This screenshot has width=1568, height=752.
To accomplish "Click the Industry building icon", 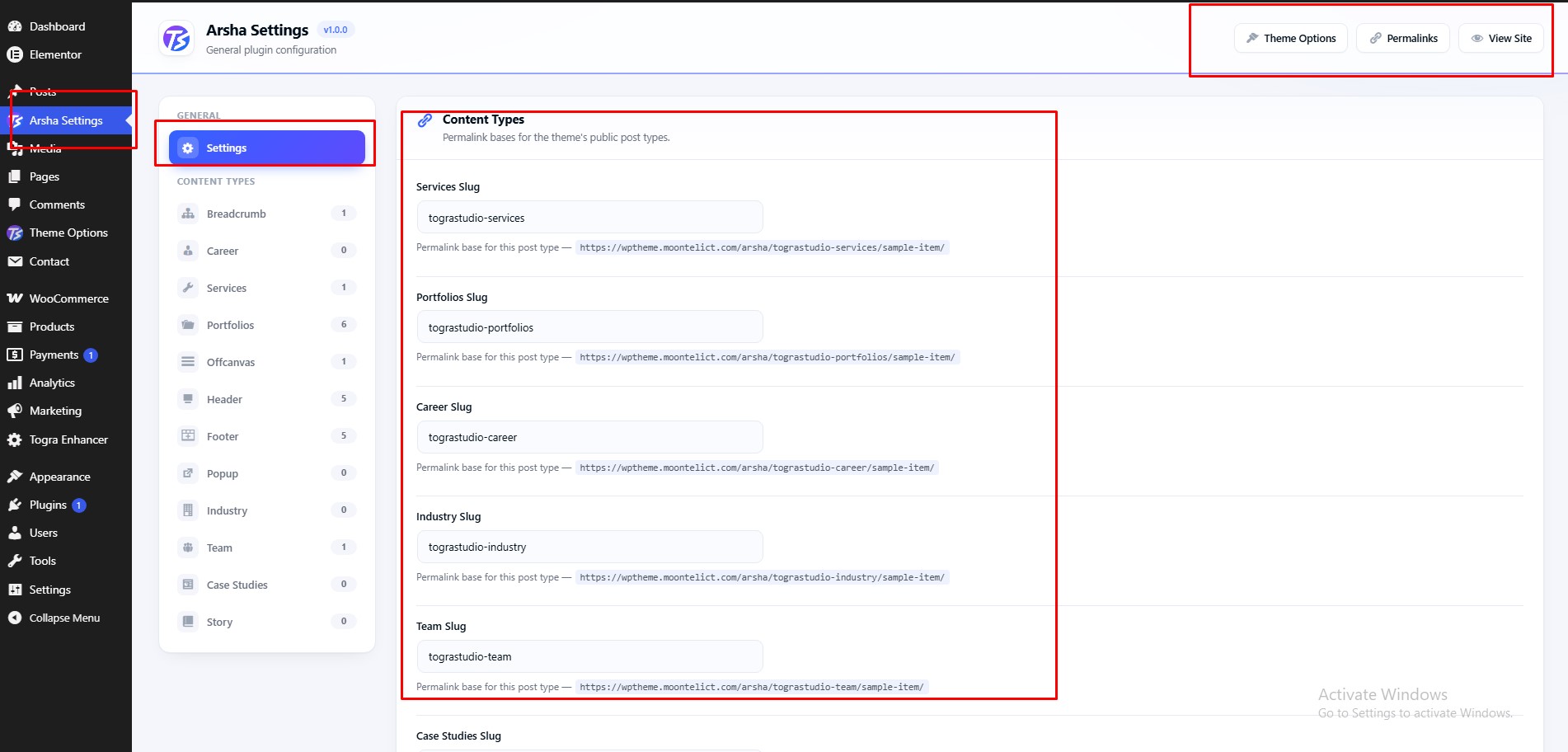I will pyautogui.click(x=188, y=510).
